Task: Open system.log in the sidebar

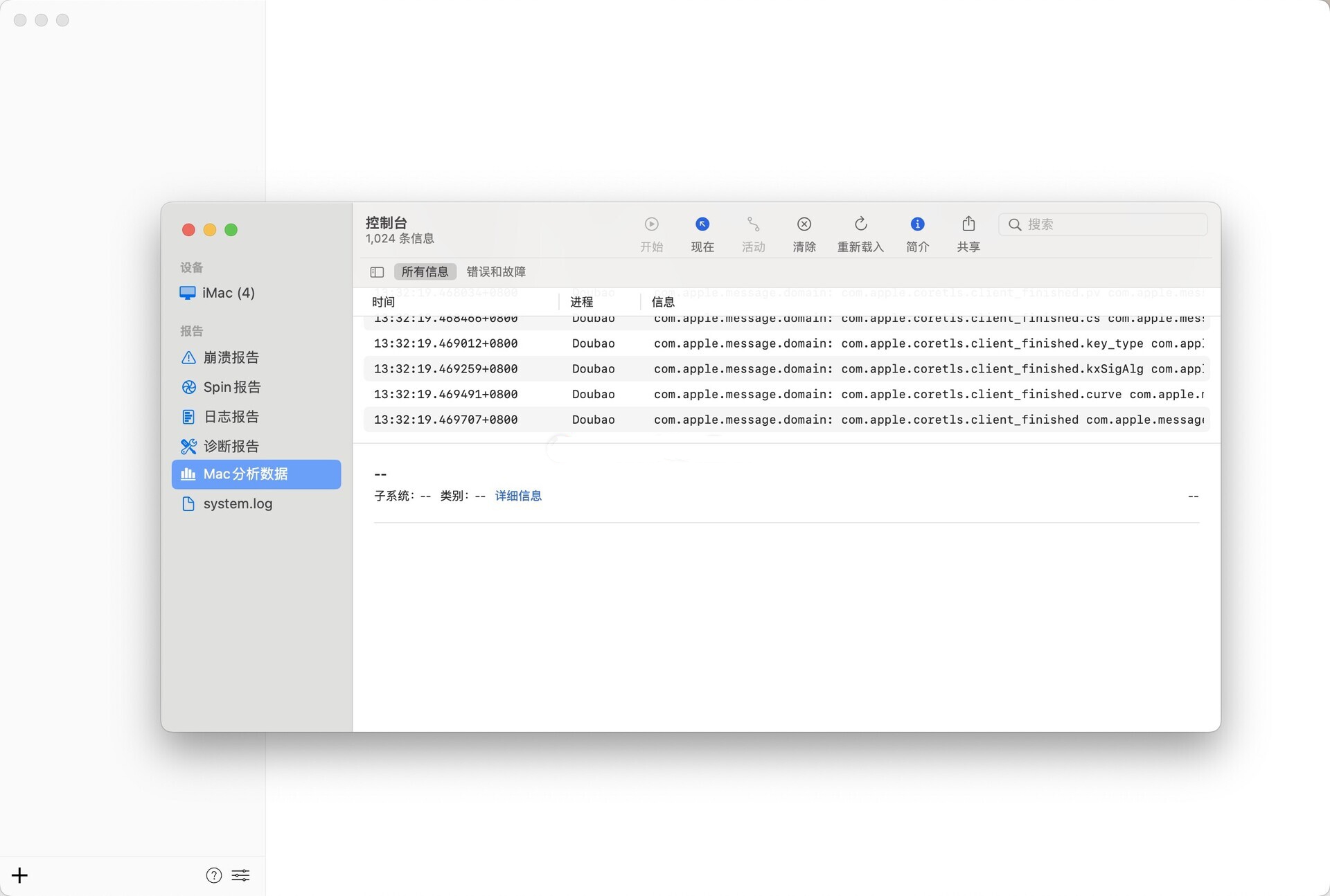Action: 256,504
